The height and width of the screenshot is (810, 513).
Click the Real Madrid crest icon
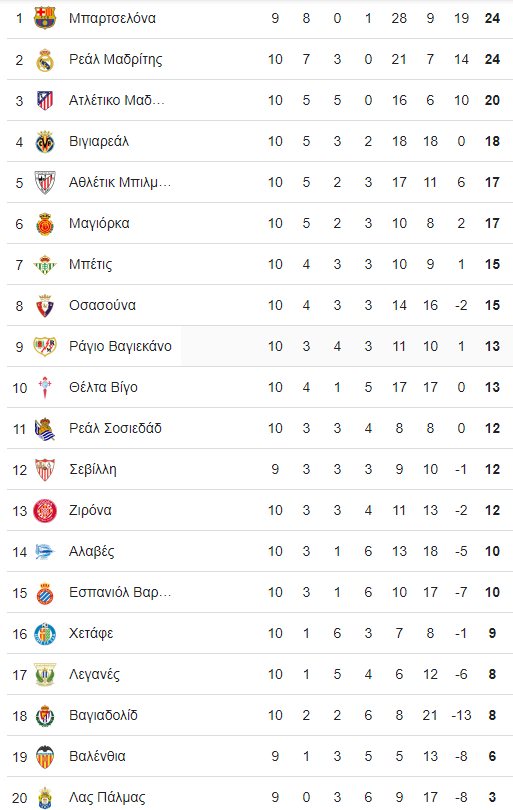pyautogui.click(x=45, y=59)
